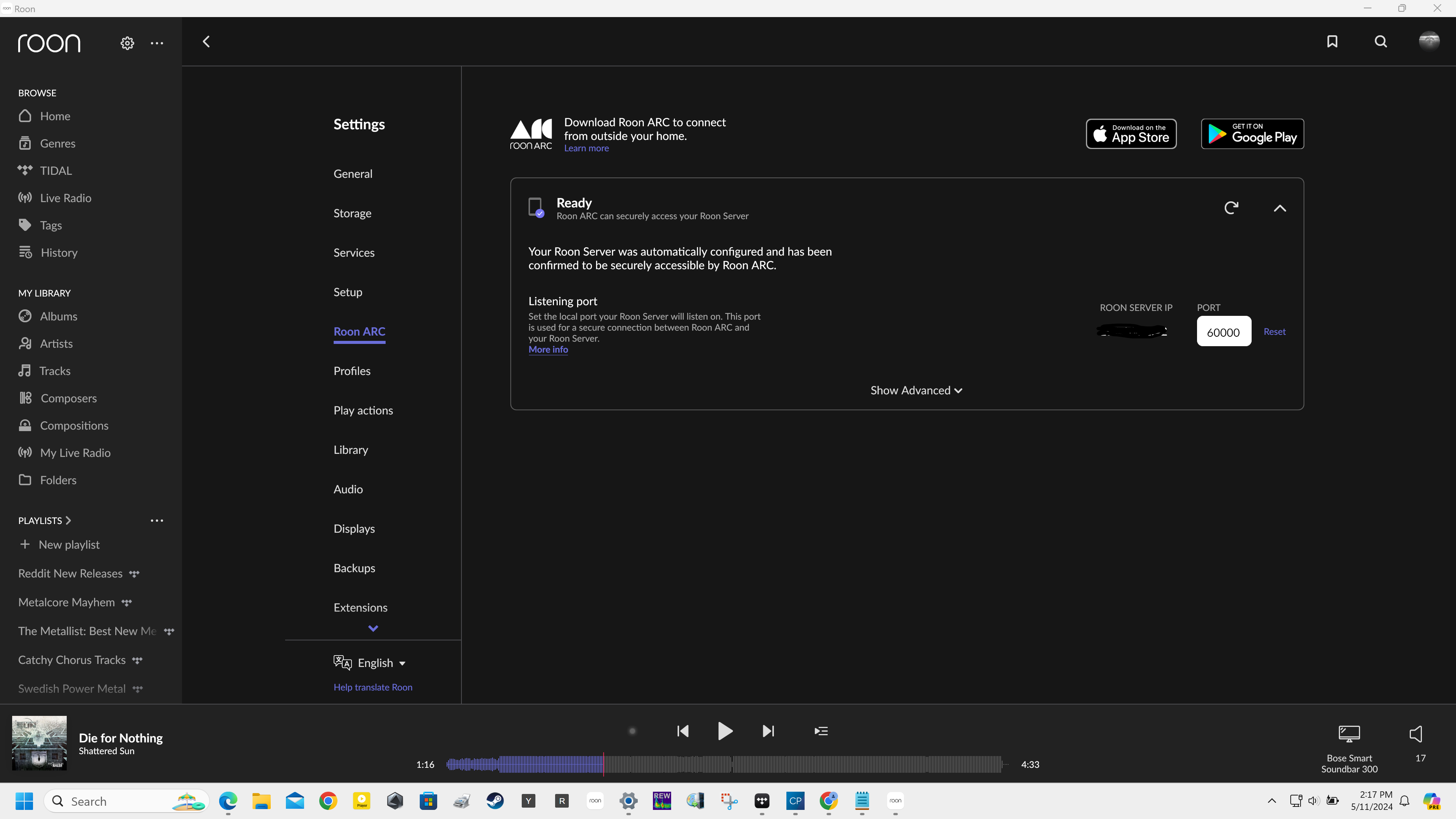This screenshot has height=819, width=1456.
Task: Select the Audio settings tab
Action: (x=348, y=489)
